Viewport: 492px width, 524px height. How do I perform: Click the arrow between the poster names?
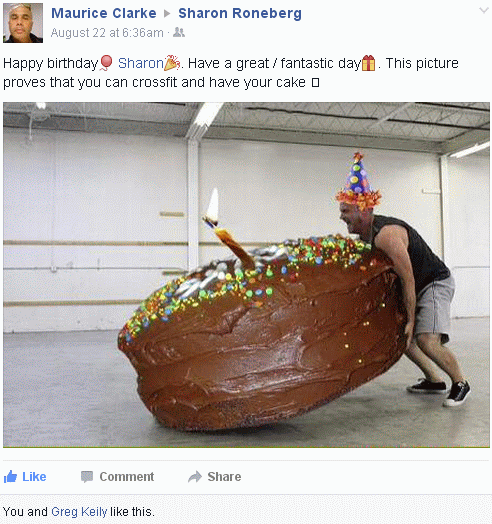point(167,14)
